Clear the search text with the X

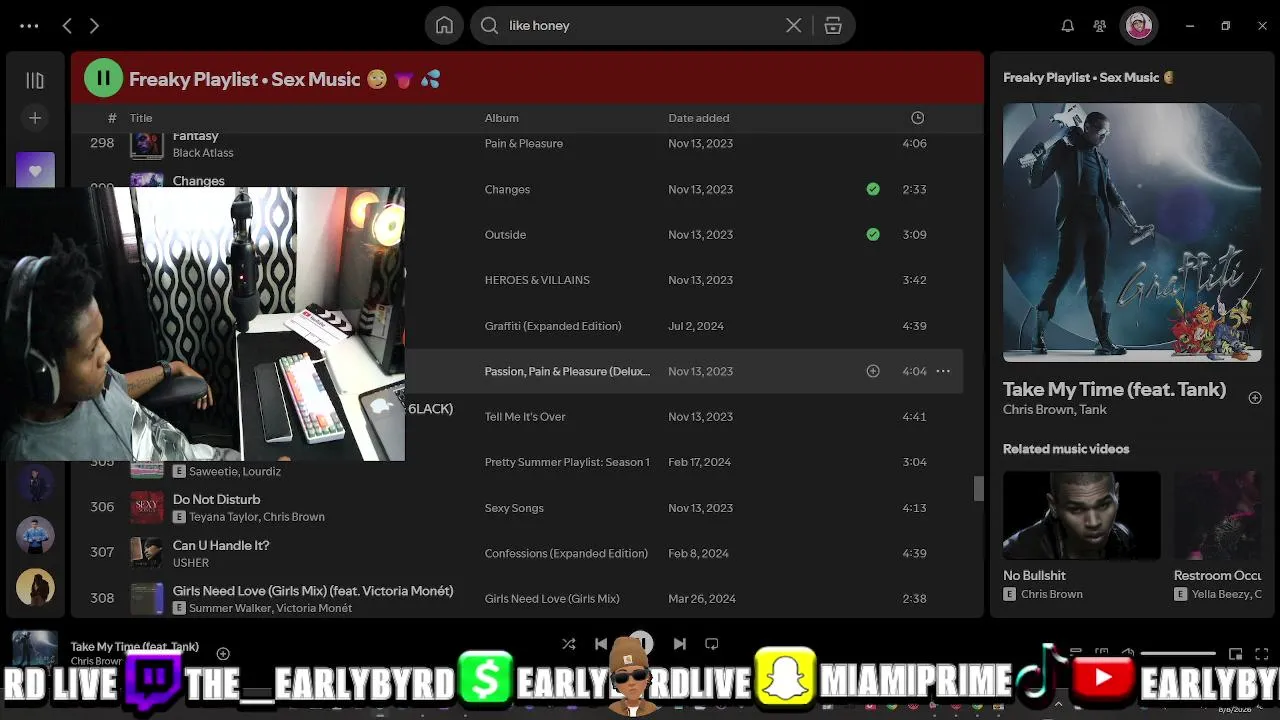793,26
